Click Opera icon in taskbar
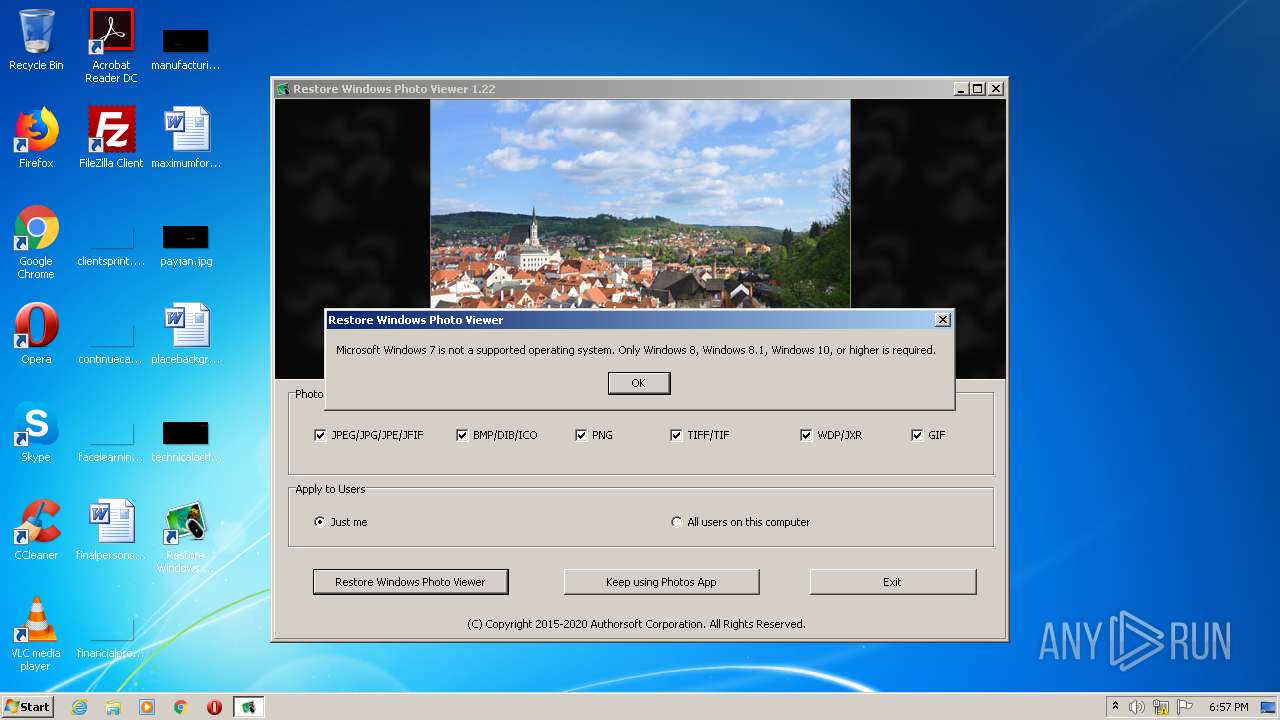 click(x=214, y=707)
